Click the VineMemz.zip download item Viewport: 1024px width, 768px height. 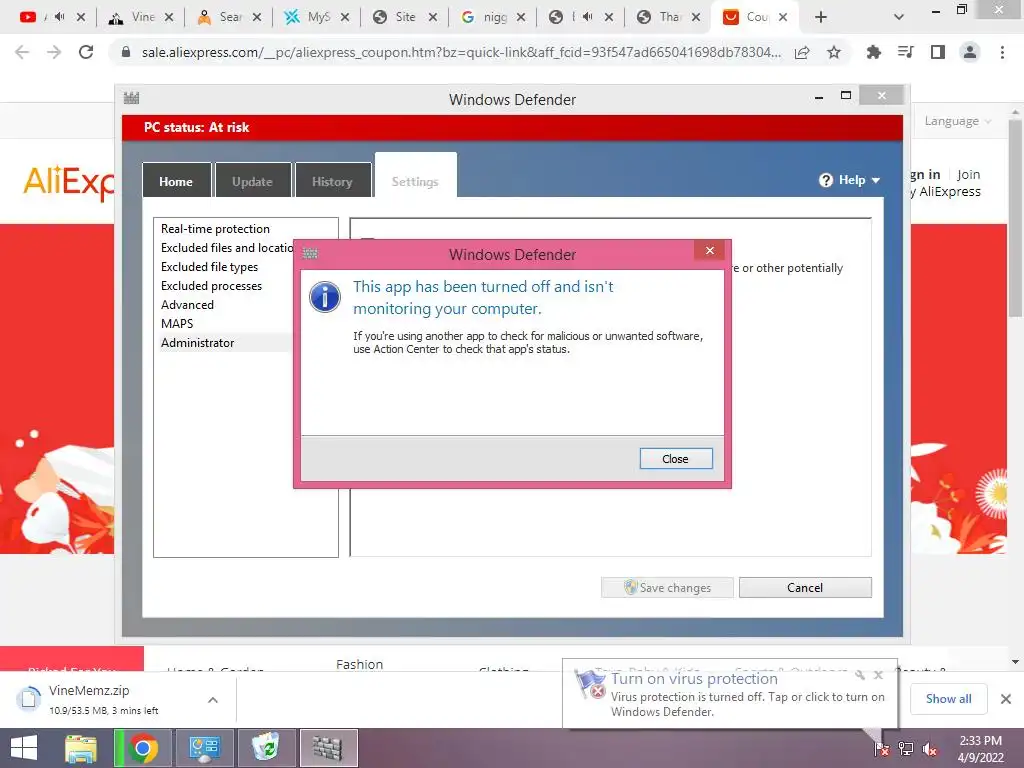tap(104, 699)
